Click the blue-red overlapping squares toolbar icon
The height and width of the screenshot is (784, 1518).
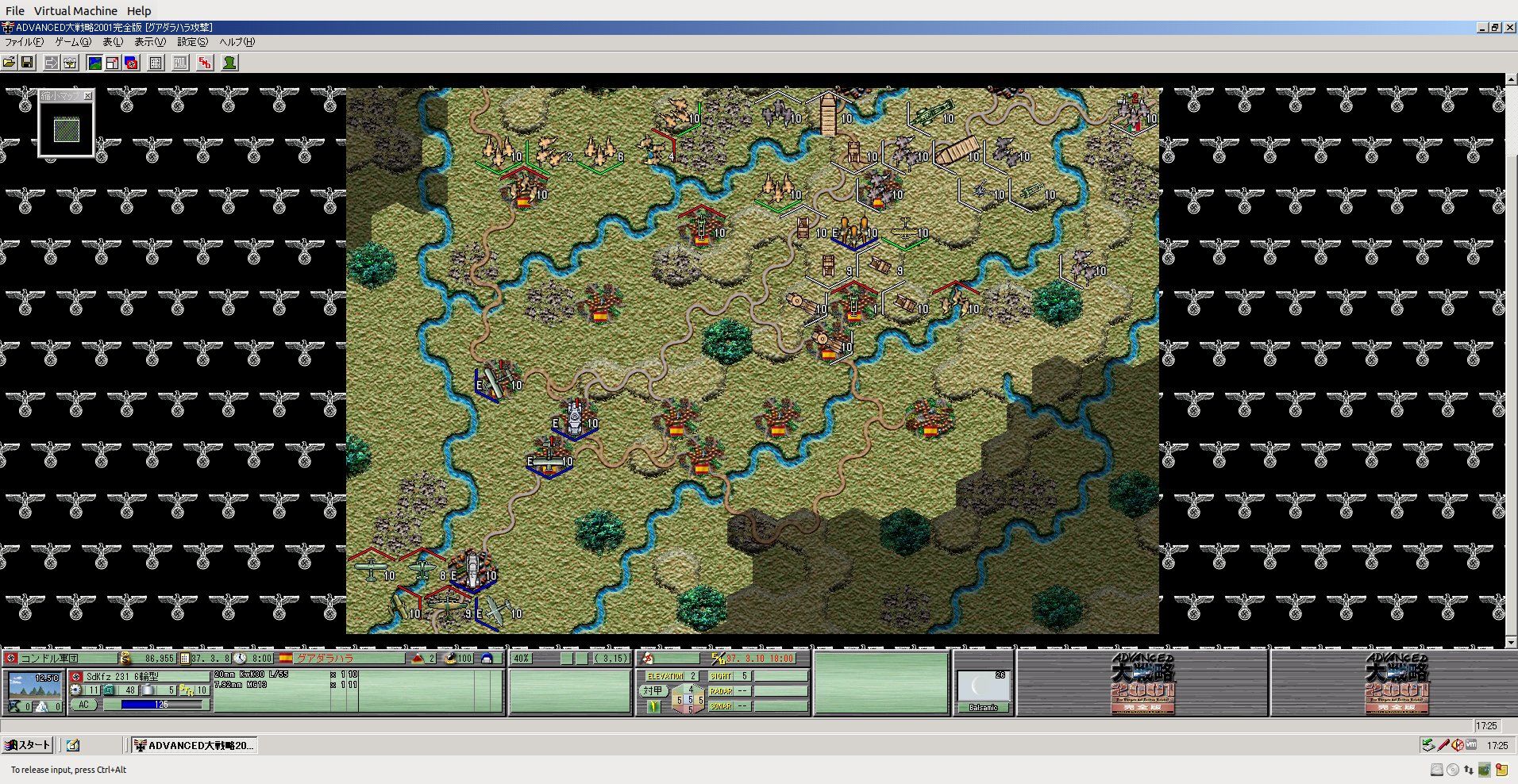[x=131, y=63]
